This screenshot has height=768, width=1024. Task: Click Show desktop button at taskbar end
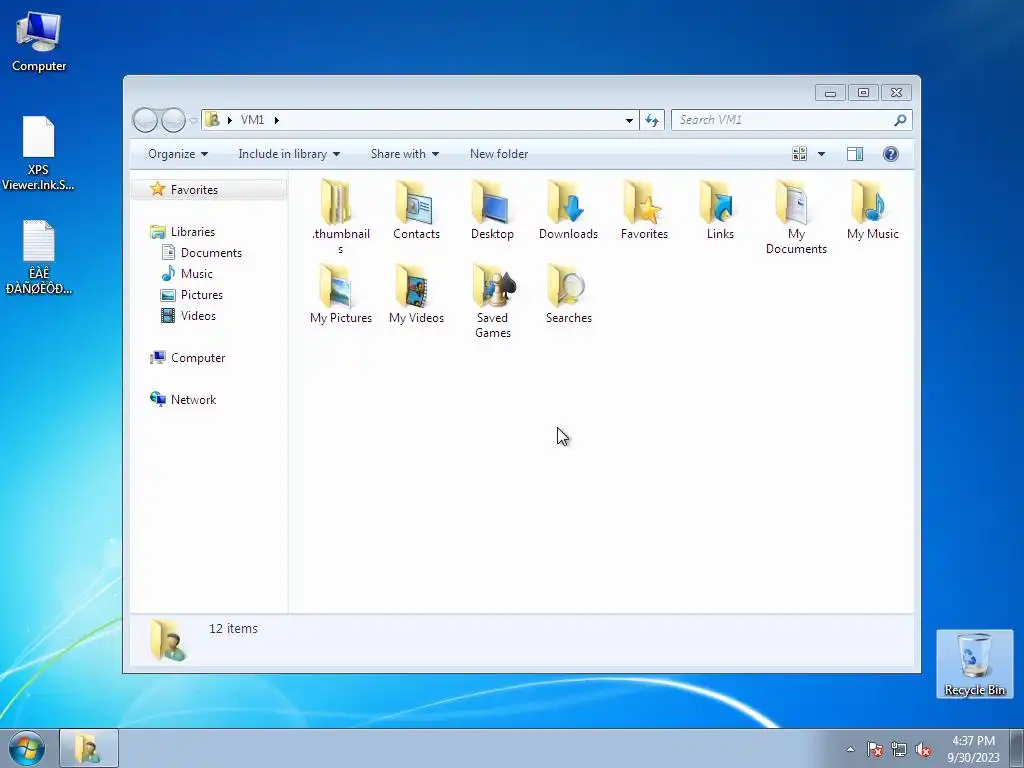pyautogui.click(x=1017, y=748)
